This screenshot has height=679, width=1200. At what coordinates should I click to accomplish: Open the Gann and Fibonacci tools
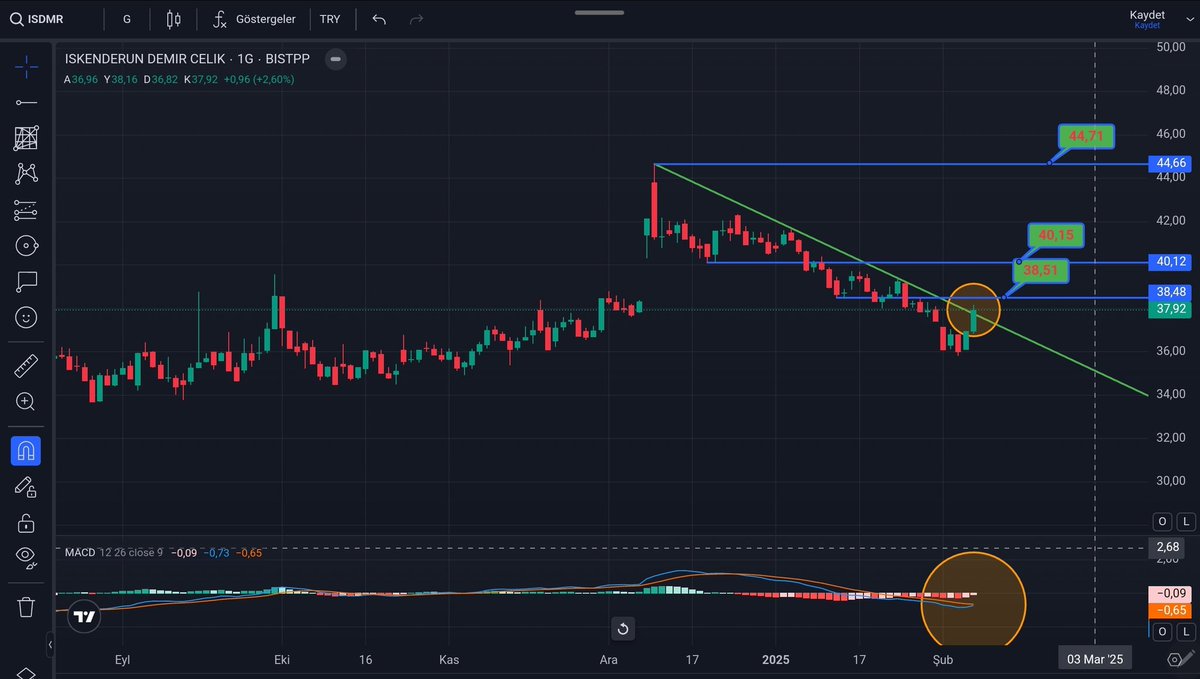point(27,138)
